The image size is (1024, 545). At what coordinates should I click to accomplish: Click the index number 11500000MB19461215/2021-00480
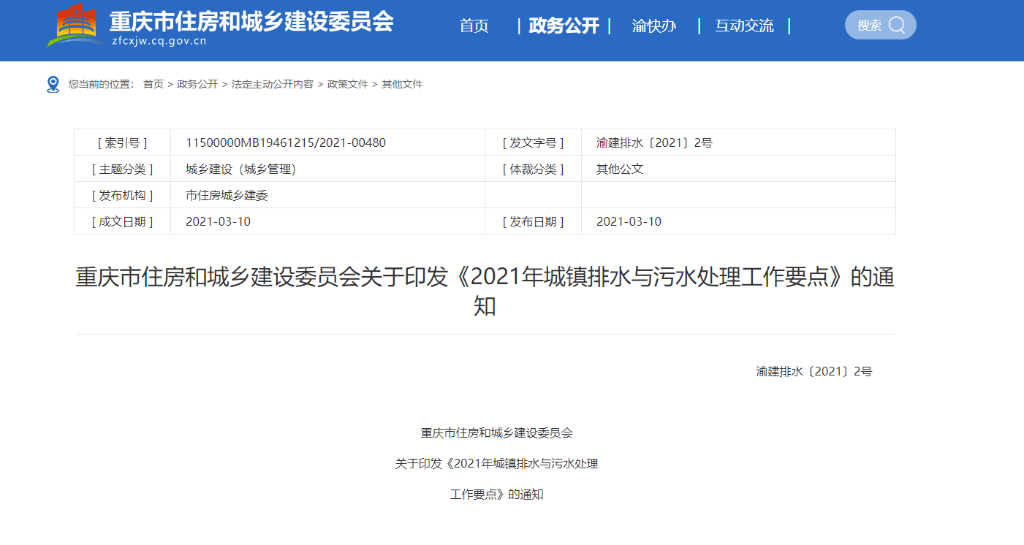tap(285, 143)
